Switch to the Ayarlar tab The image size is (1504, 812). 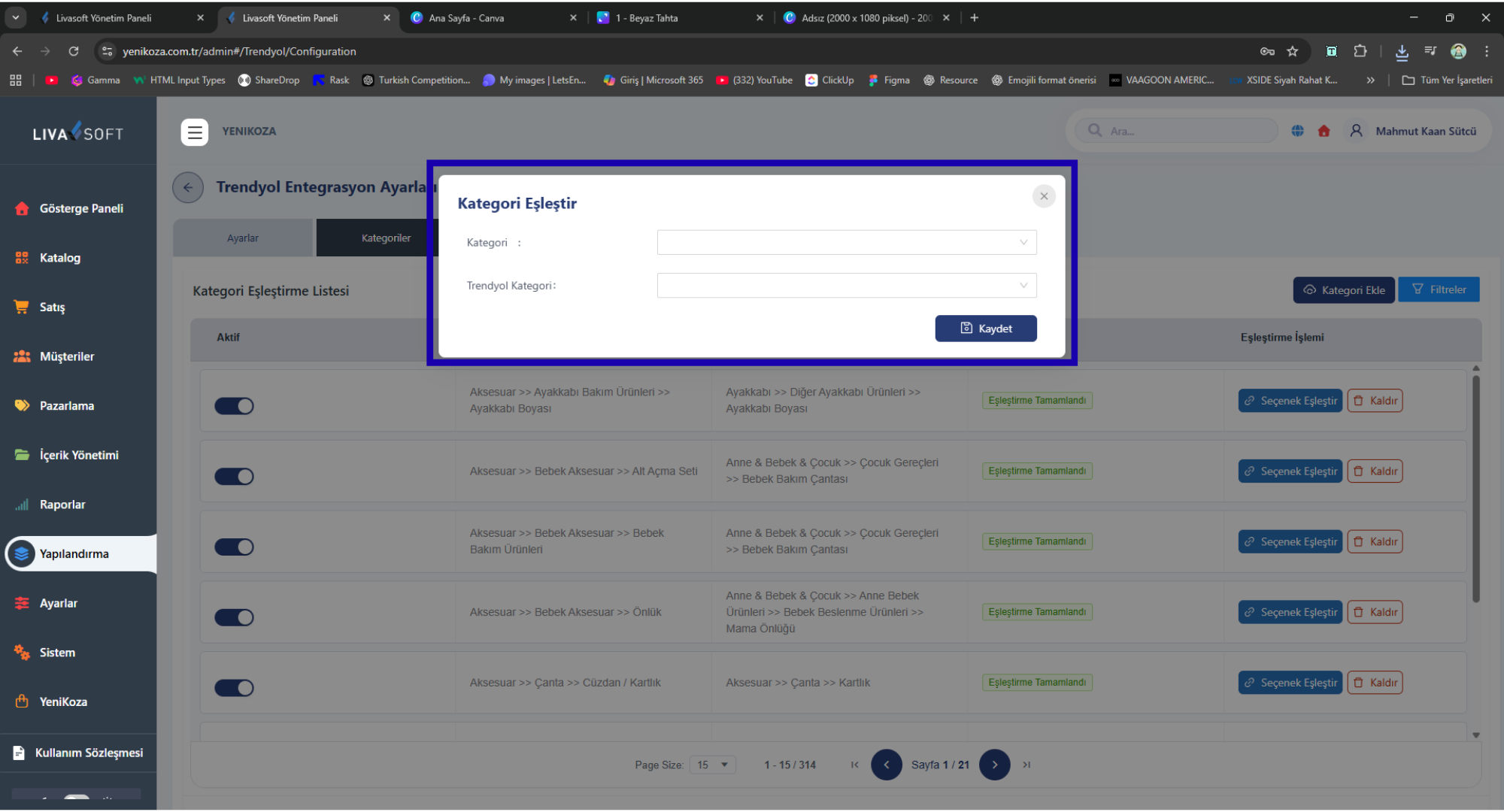[242, 238]
